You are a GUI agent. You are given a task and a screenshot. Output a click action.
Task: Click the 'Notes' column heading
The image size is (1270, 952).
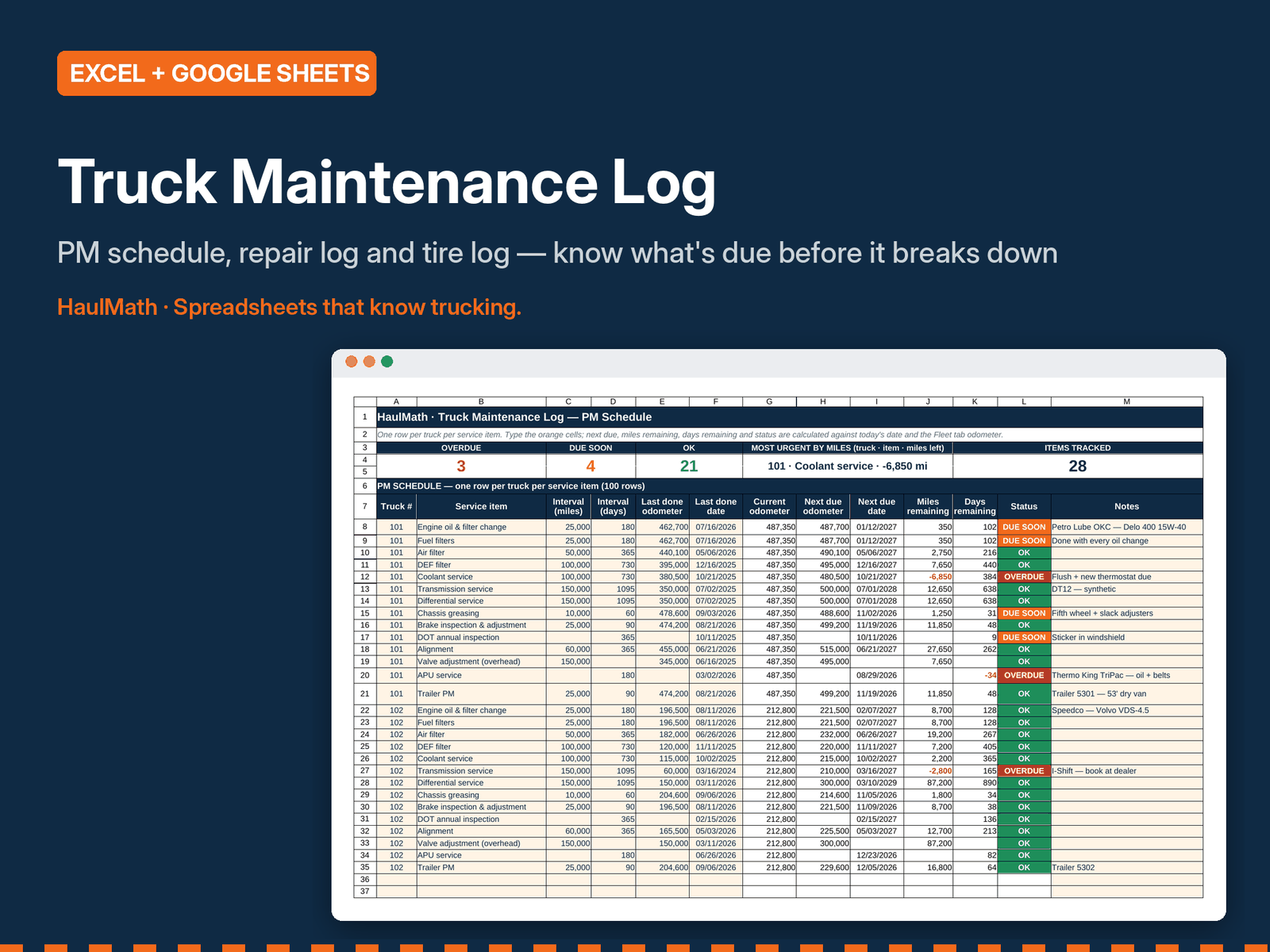click(1126, 506)
